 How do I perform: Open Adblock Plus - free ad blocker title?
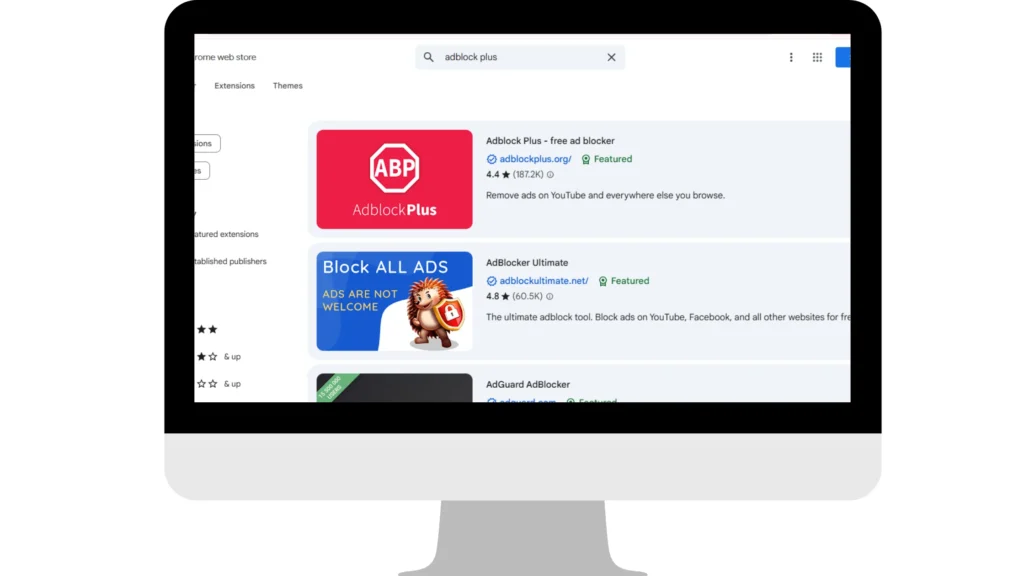tap(550, 140)
